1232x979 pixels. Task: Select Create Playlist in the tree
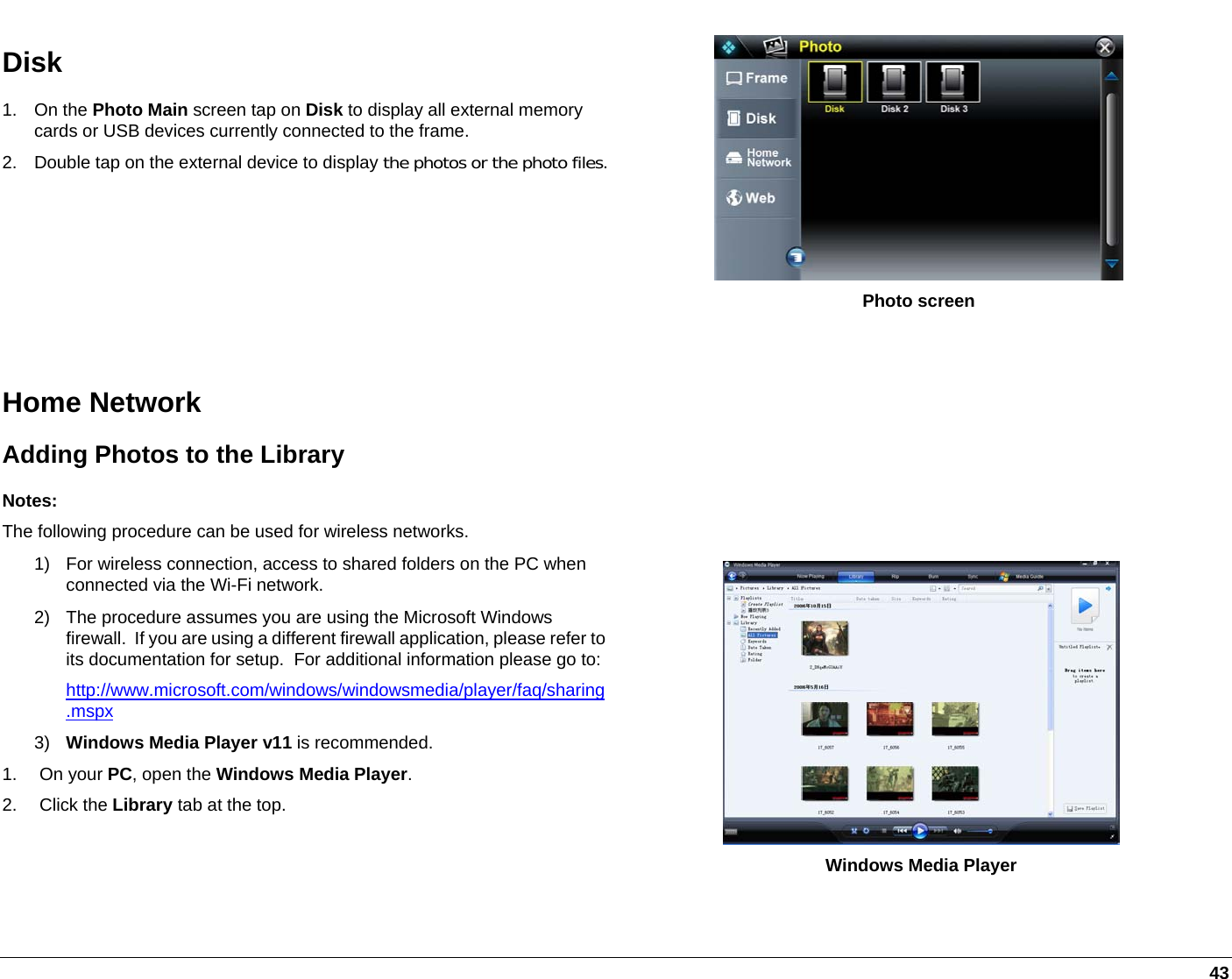[765, 604]
